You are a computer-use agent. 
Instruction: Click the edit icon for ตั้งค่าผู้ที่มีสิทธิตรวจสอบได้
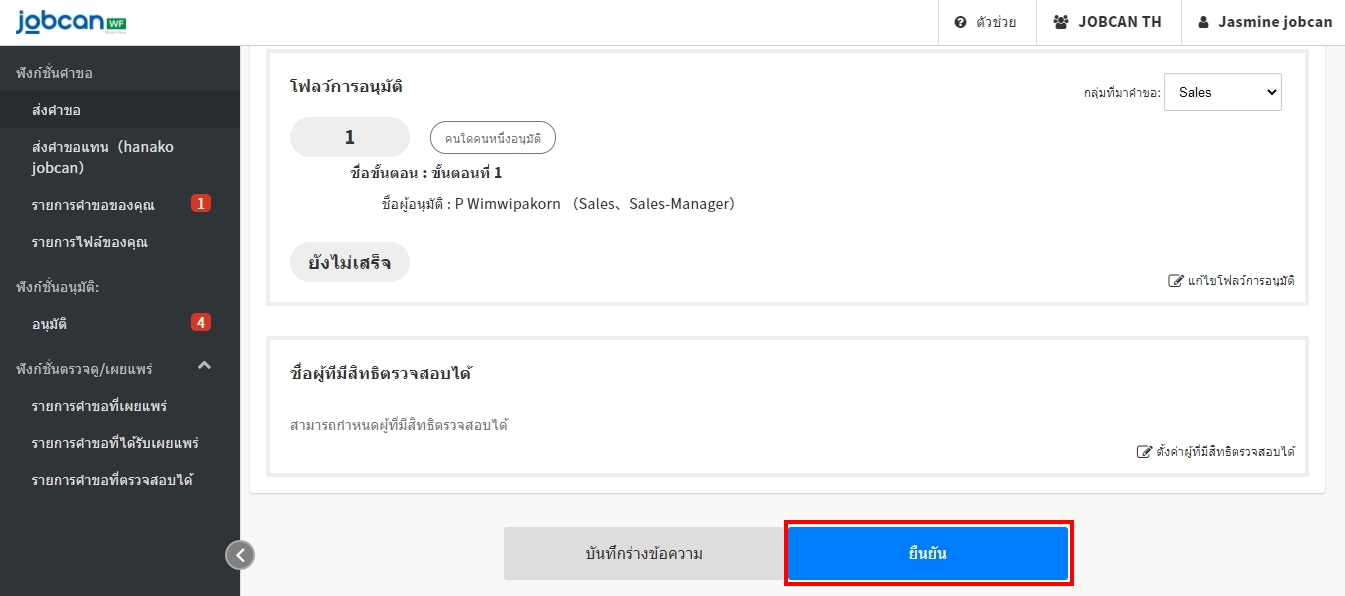(x=1145, y=452)
